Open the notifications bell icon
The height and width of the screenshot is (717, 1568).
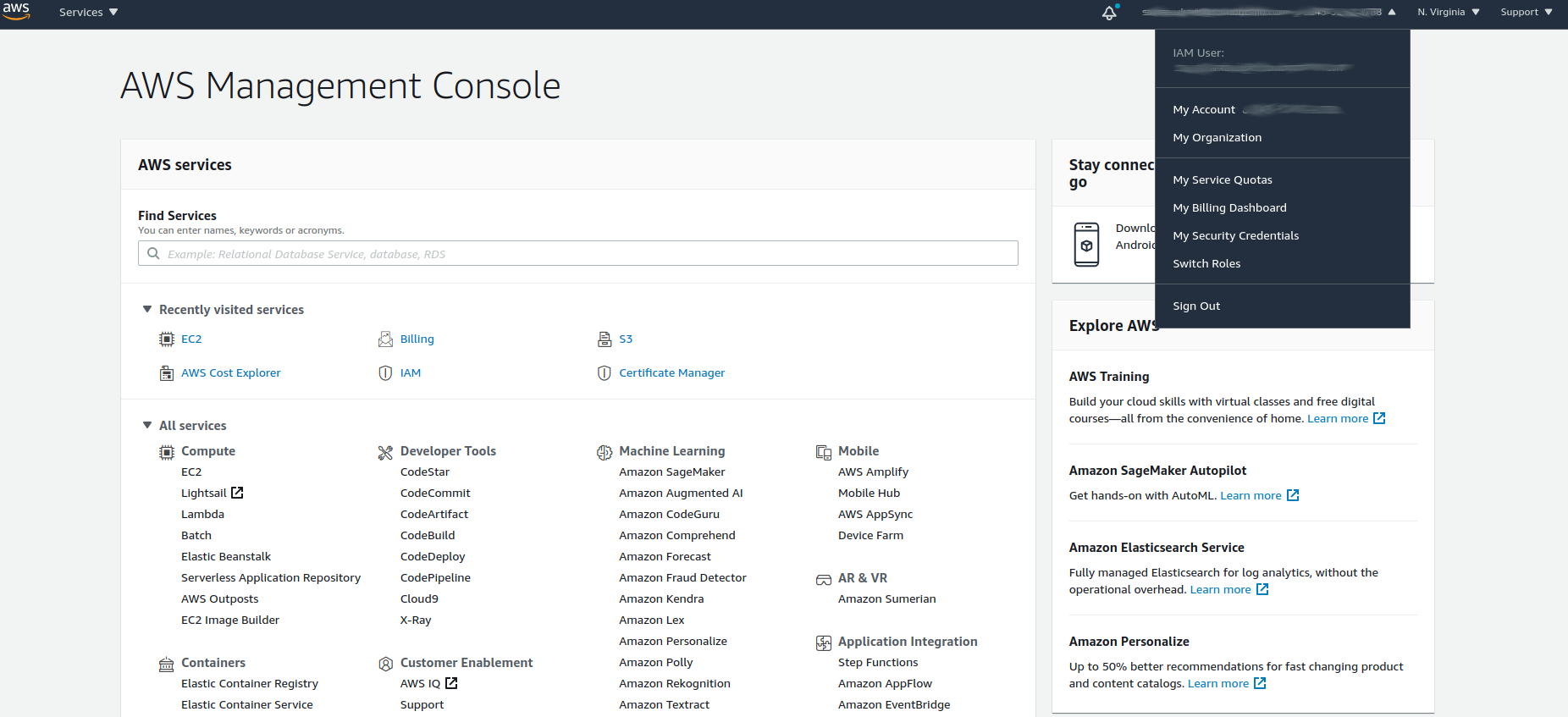pyautogui.click(x=1109, y=12)
